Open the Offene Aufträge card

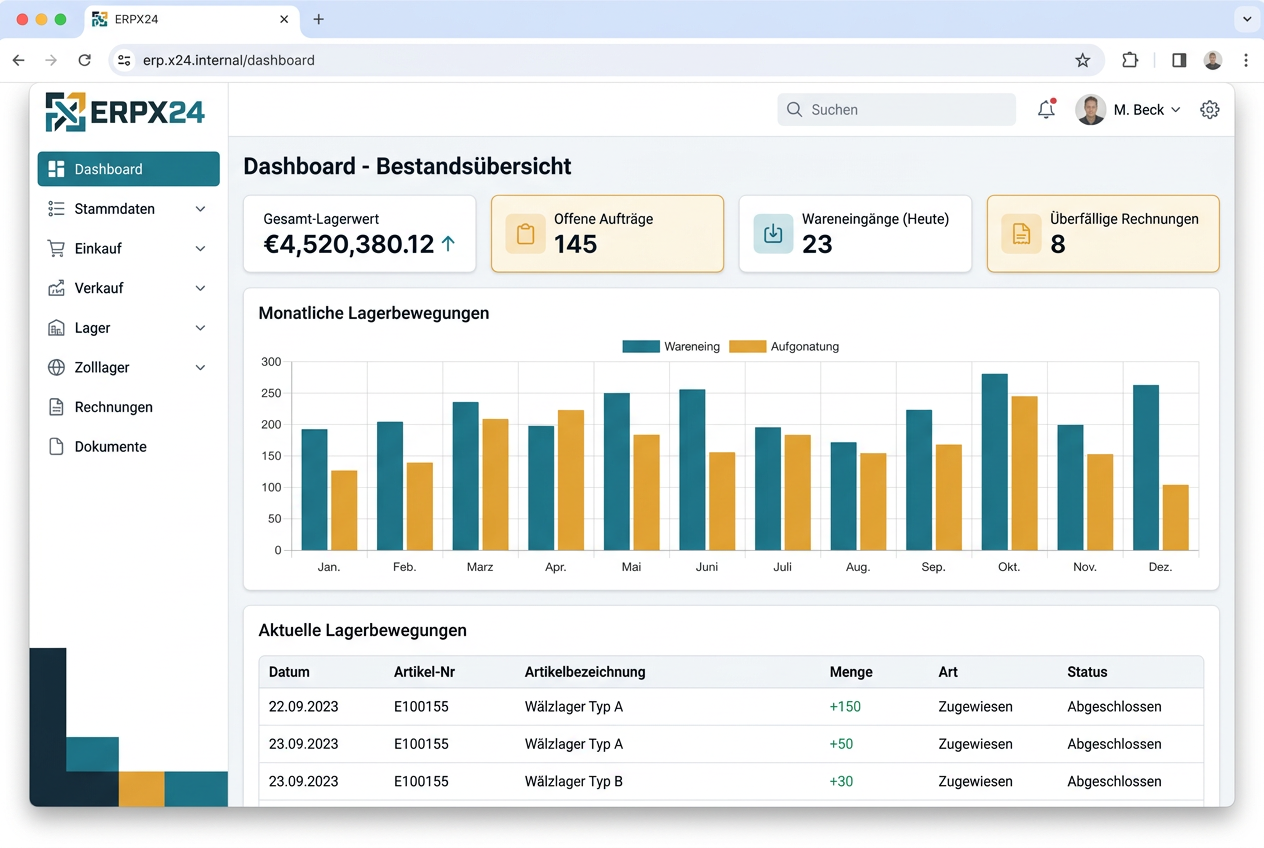pyautogui.click(x=607, y=234)
